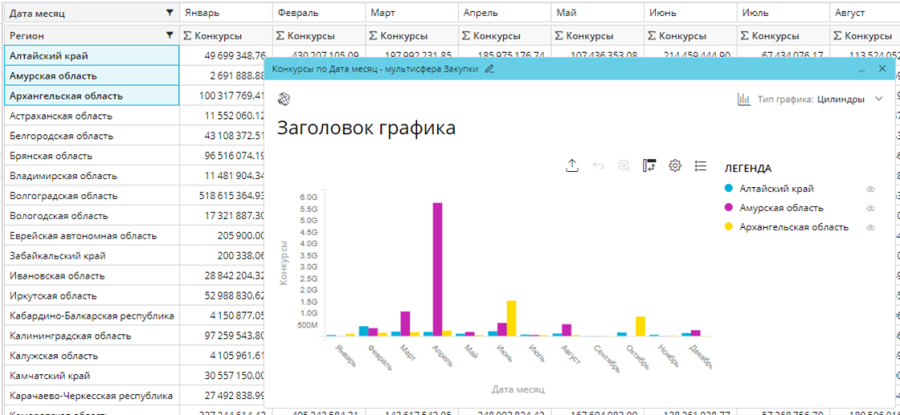The image size is (900, 415).
Task: Click the Заголовок графика chart title
Action: [x=366, y=128]
